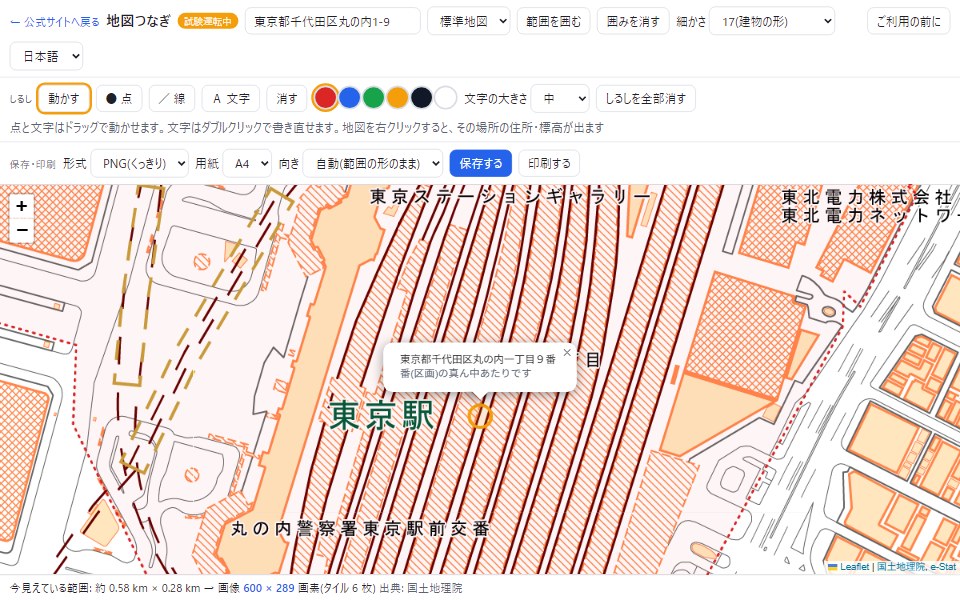Screen dimensions: 960x600
Task: Open the 細かさ zoom level dropdown
Action: point(771,21)
